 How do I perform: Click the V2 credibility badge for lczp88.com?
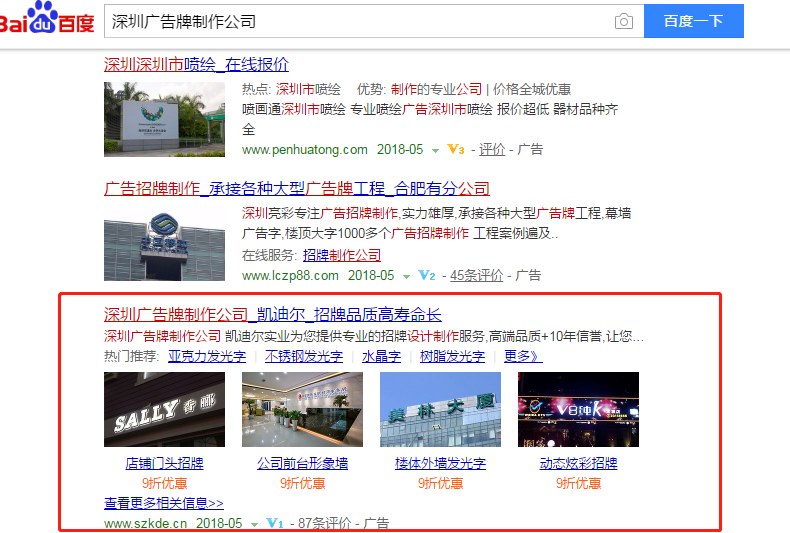point(427,275)
